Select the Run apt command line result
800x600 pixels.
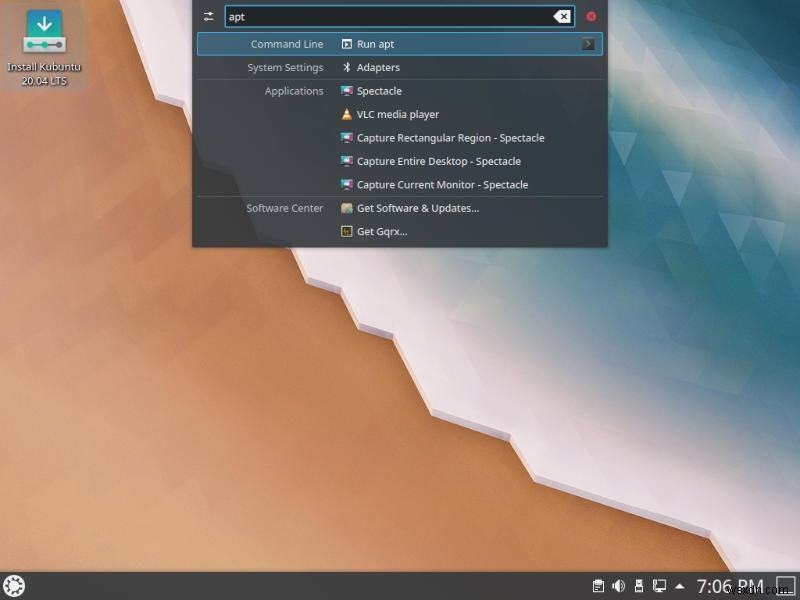tap(375, 43)
